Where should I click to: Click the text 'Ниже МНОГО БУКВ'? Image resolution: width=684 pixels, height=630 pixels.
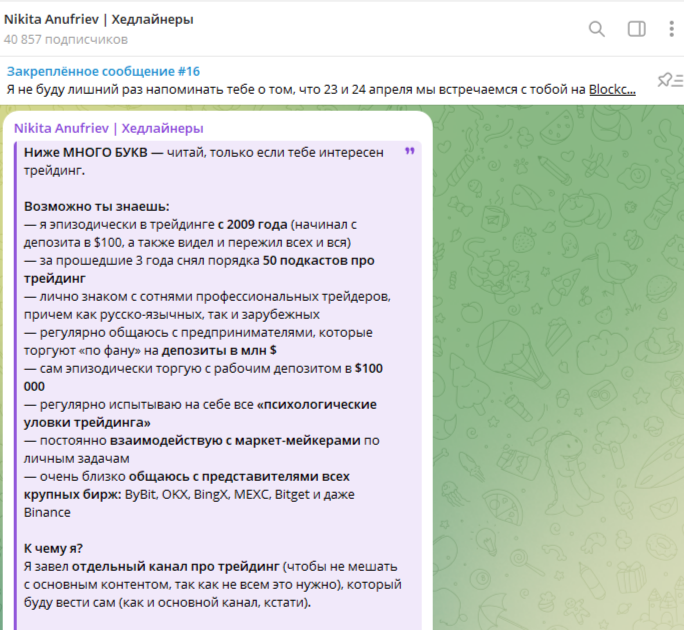(86, 153)
